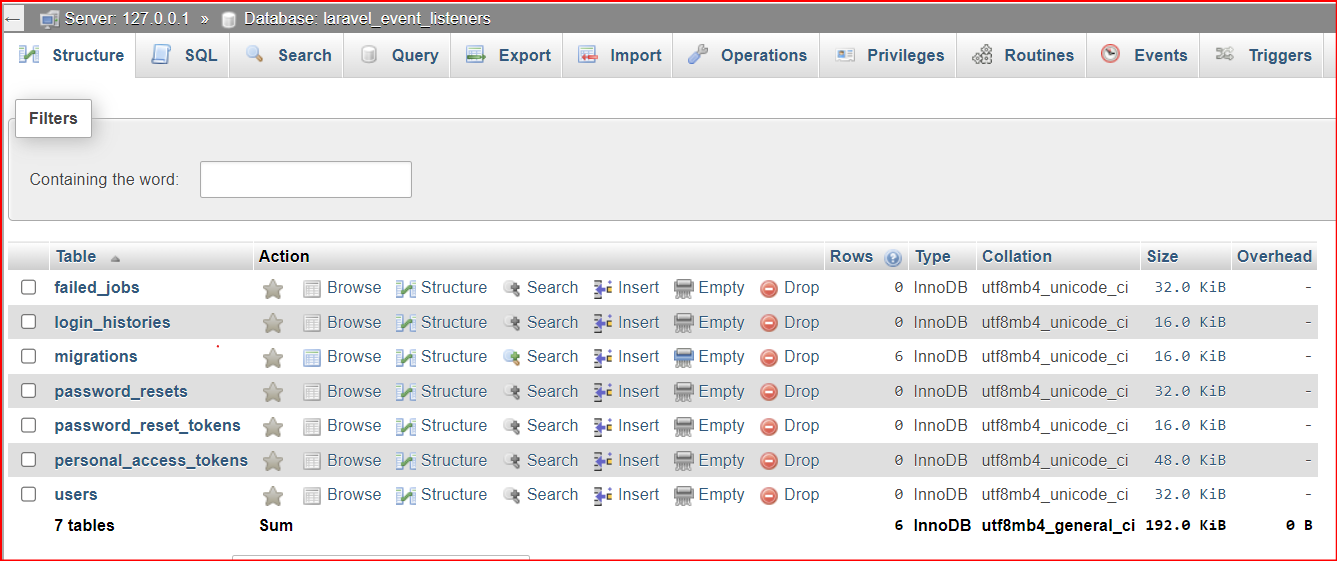Click Insert icon for login_histories table

pyautogui.click(x=603, y=323)
